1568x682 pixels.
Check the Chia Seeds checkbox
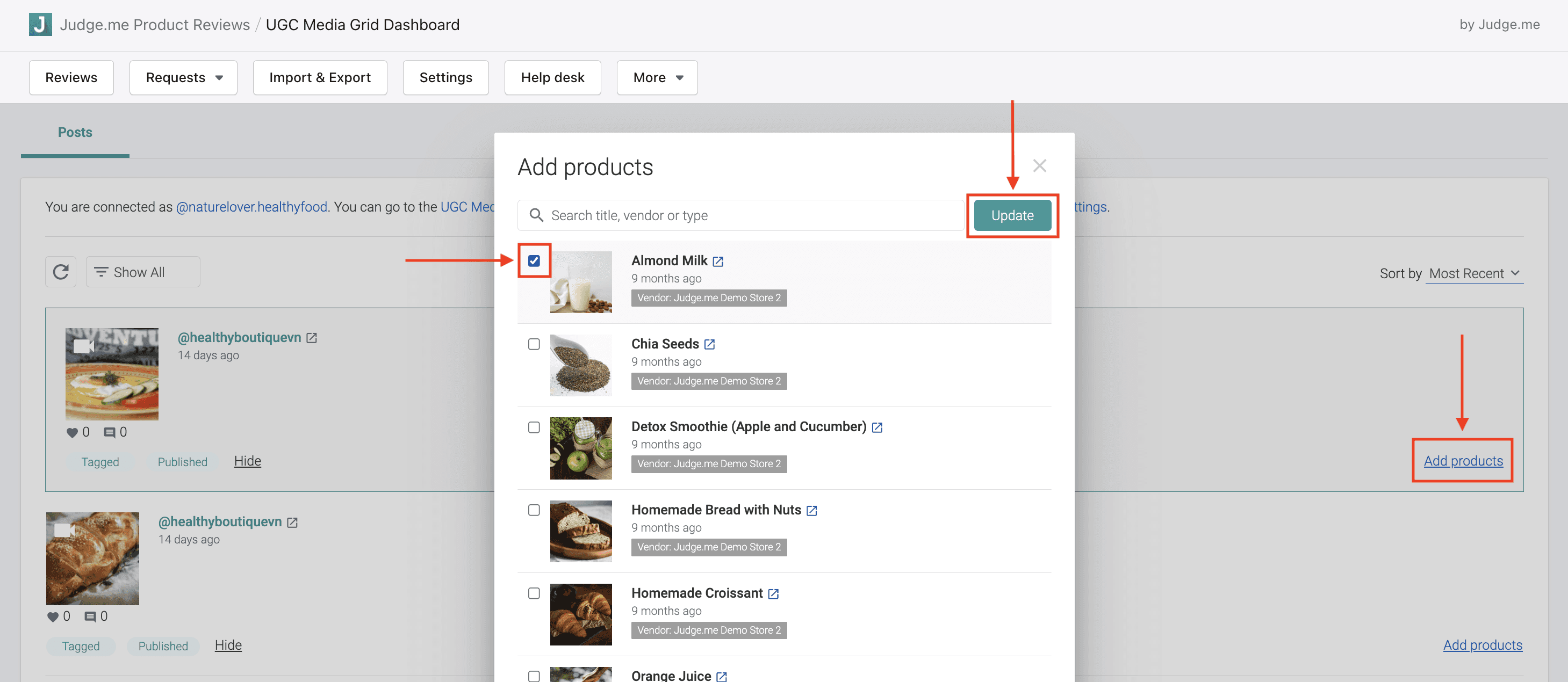click(x=534, y=344)
